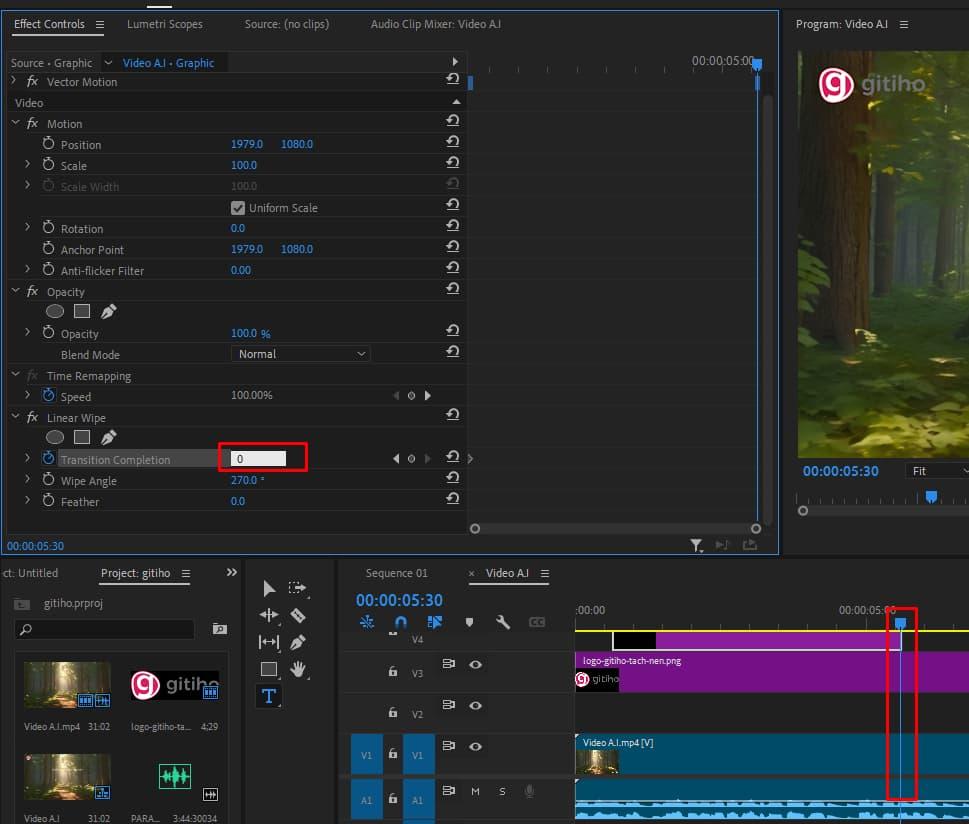Click the timeline wrench settings icon
Screen dimensions: 969x824
click(503, 622)
